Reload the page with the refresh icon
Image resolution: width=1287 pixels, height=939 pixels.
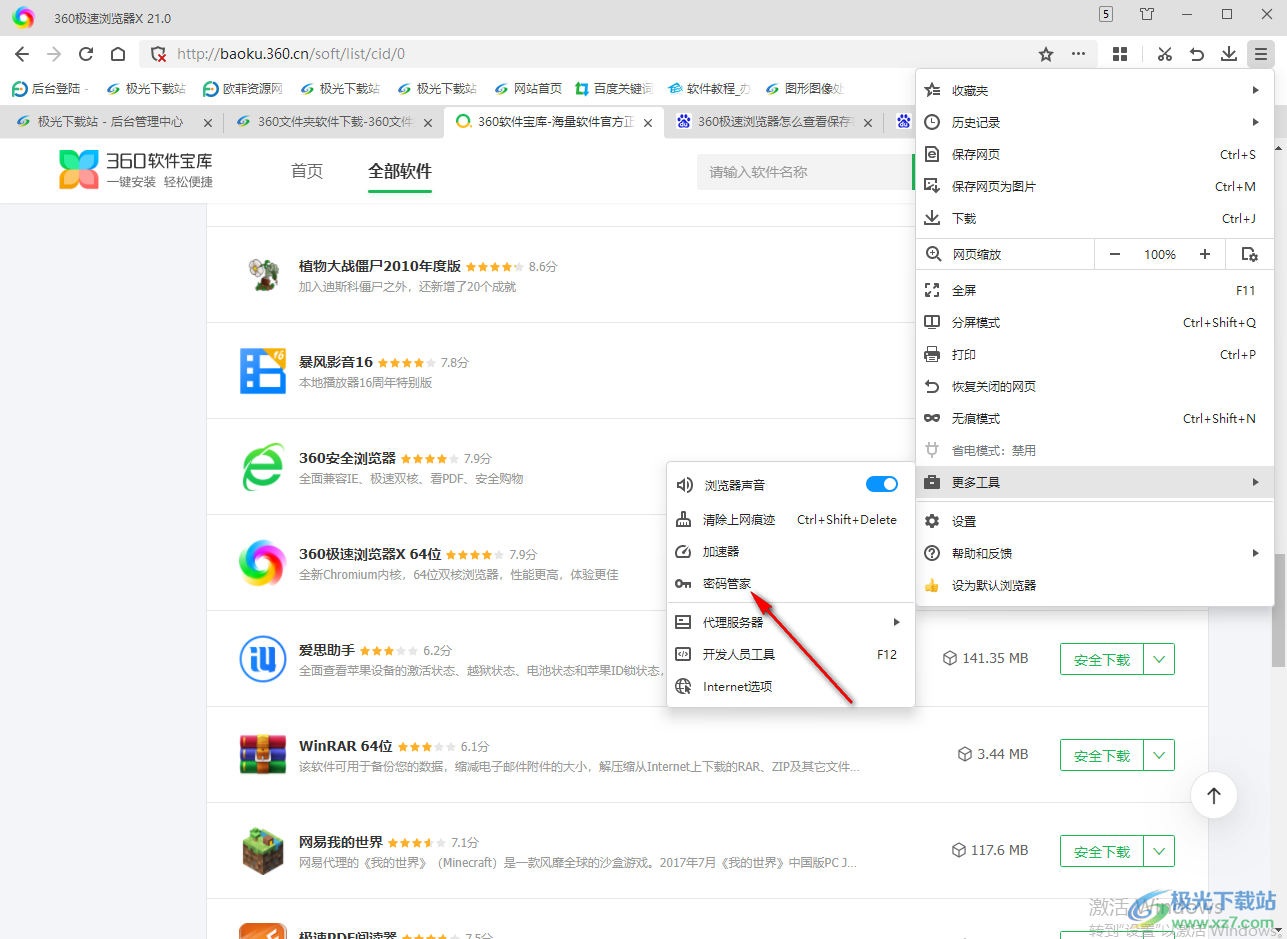coord(86,54)
